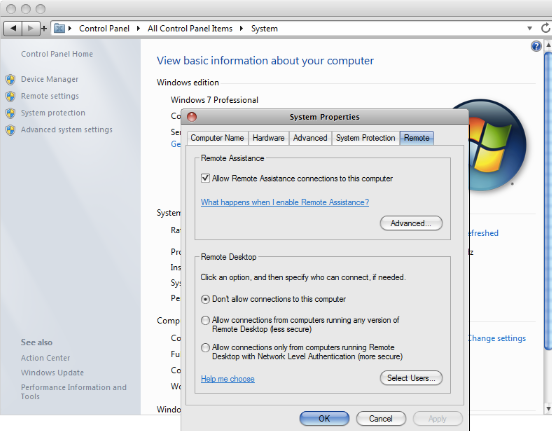Select allow connections from any Remote Desktop version
This screenshot has height=431, width=552.
pos(205,320)
